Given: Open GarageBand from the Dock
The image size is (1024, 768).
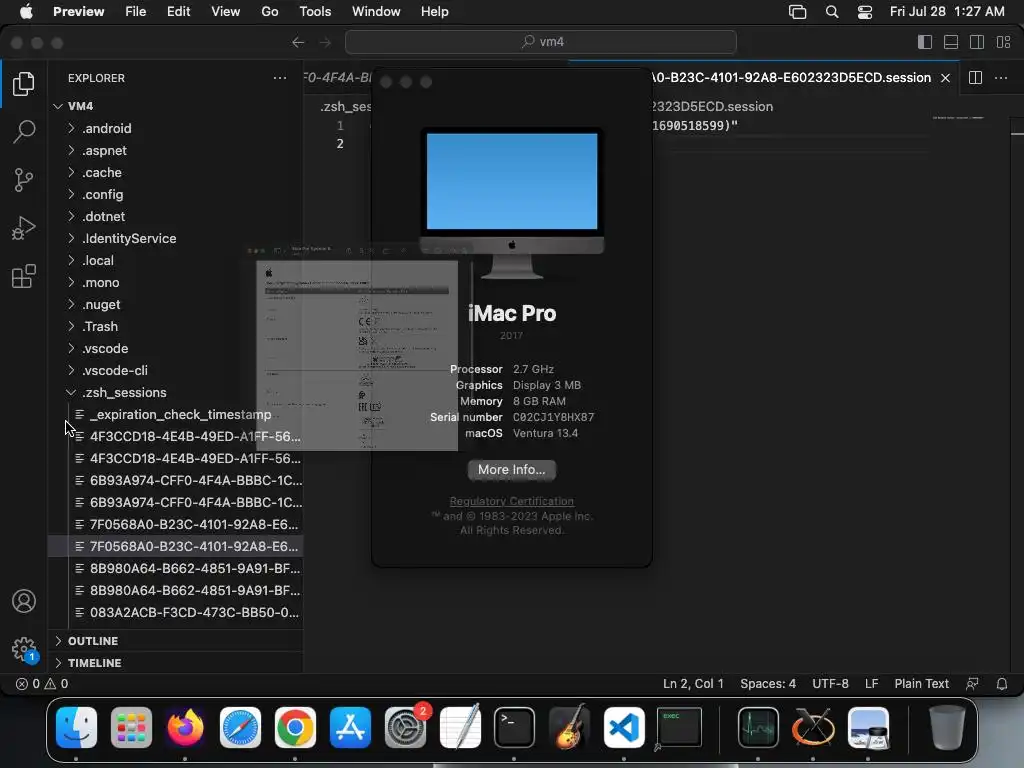Looking at the screenshot, I should tap(569, 727).
